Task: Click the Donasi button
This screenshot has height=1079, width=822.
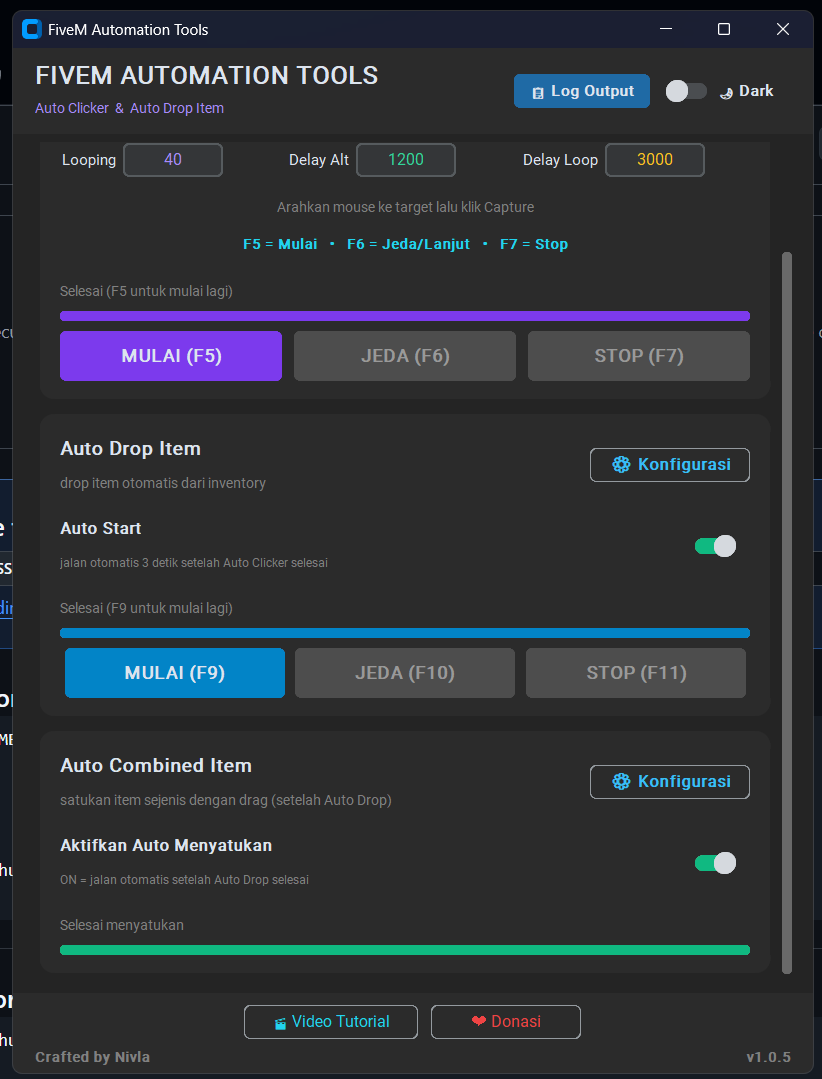Action: point(506,1022)
